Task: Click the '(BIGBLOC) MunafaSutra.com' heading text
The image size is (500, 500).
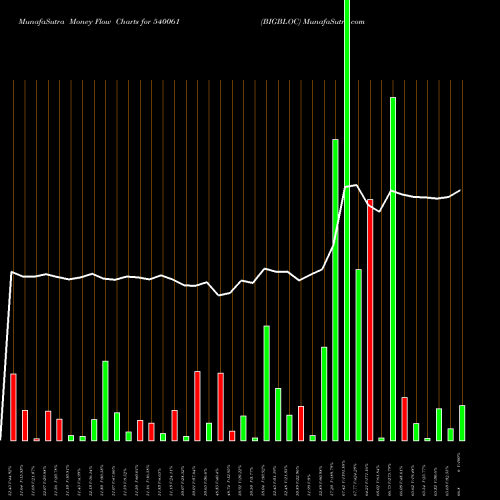Action: point(312,22)
